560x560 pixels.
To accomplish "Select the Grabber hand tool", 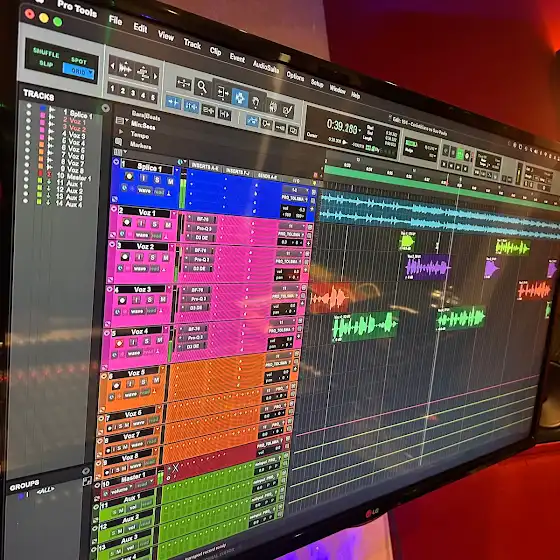I will pos(256,102).
